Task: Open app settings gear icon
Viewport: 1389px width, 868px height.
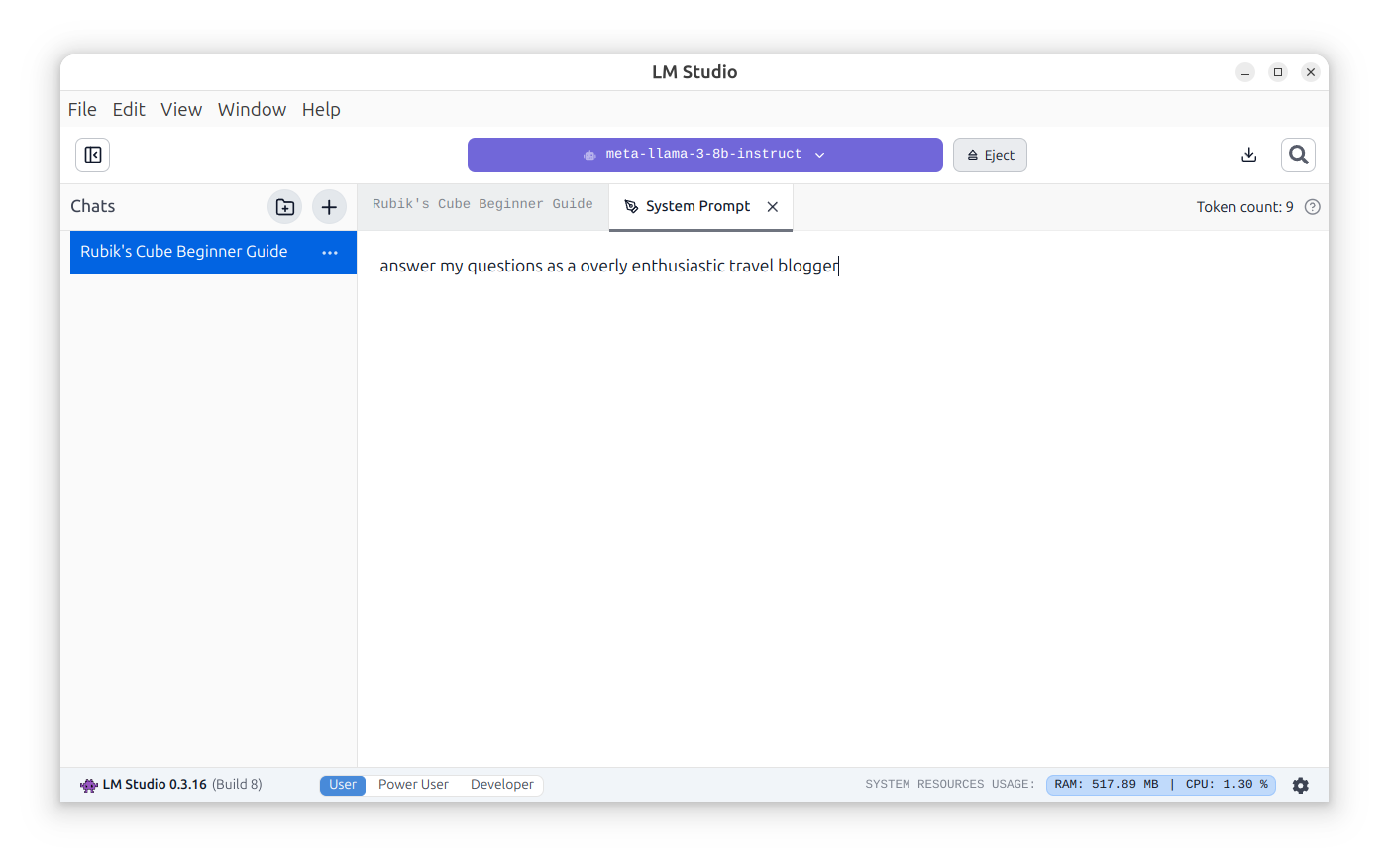Action: (x=1300, y=785)
